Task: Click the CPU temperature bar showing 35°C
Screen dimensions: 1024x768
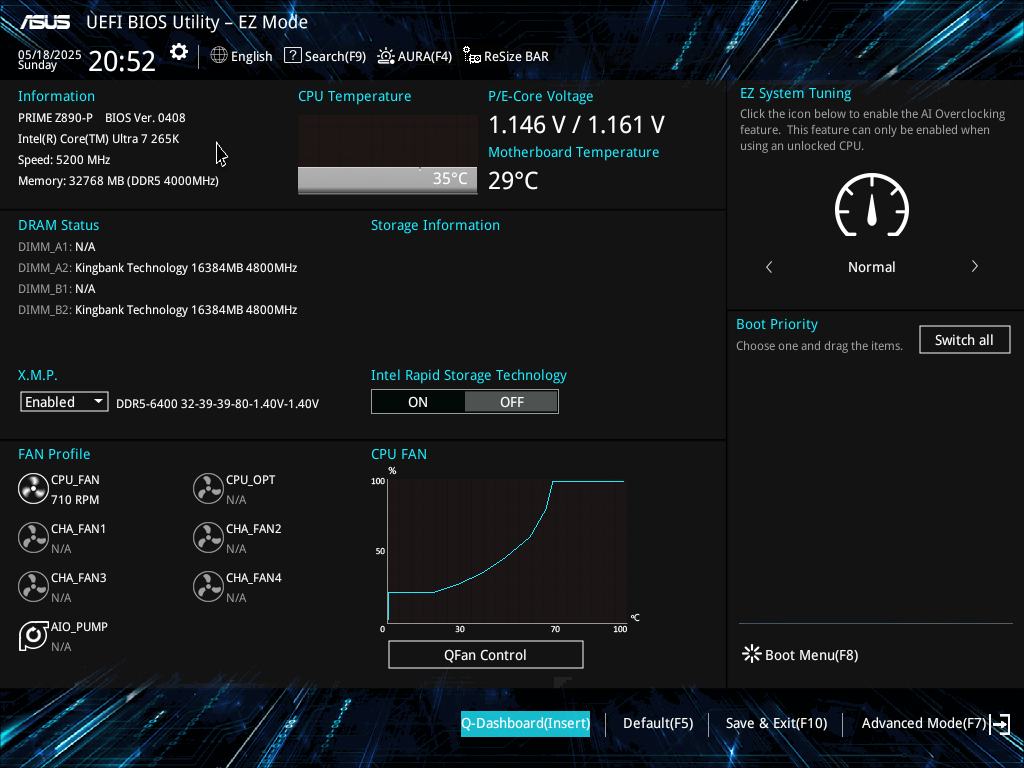Action: point(387,179)
